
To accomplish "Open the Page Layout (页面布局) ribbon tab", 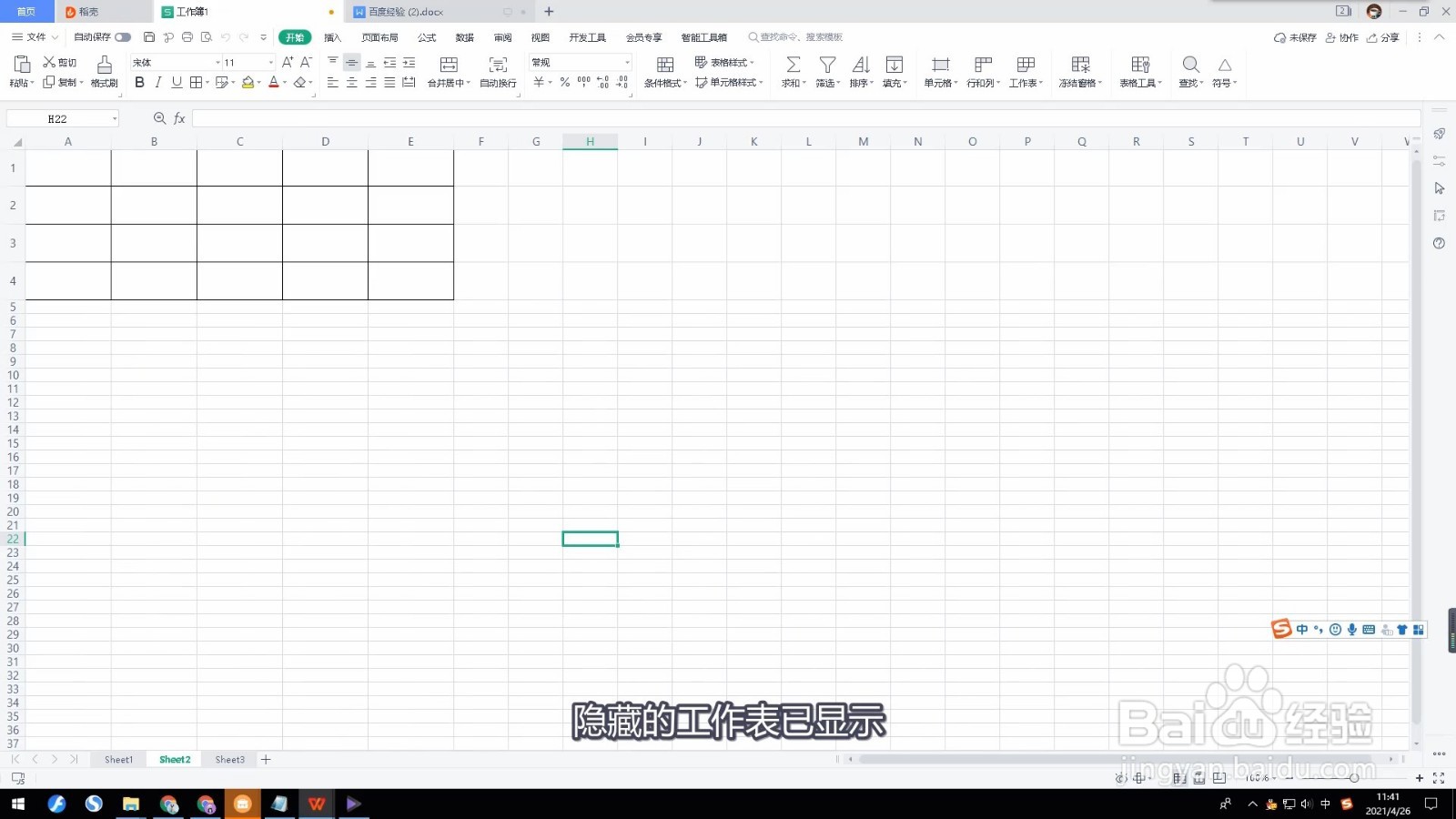I will (379, 37).
